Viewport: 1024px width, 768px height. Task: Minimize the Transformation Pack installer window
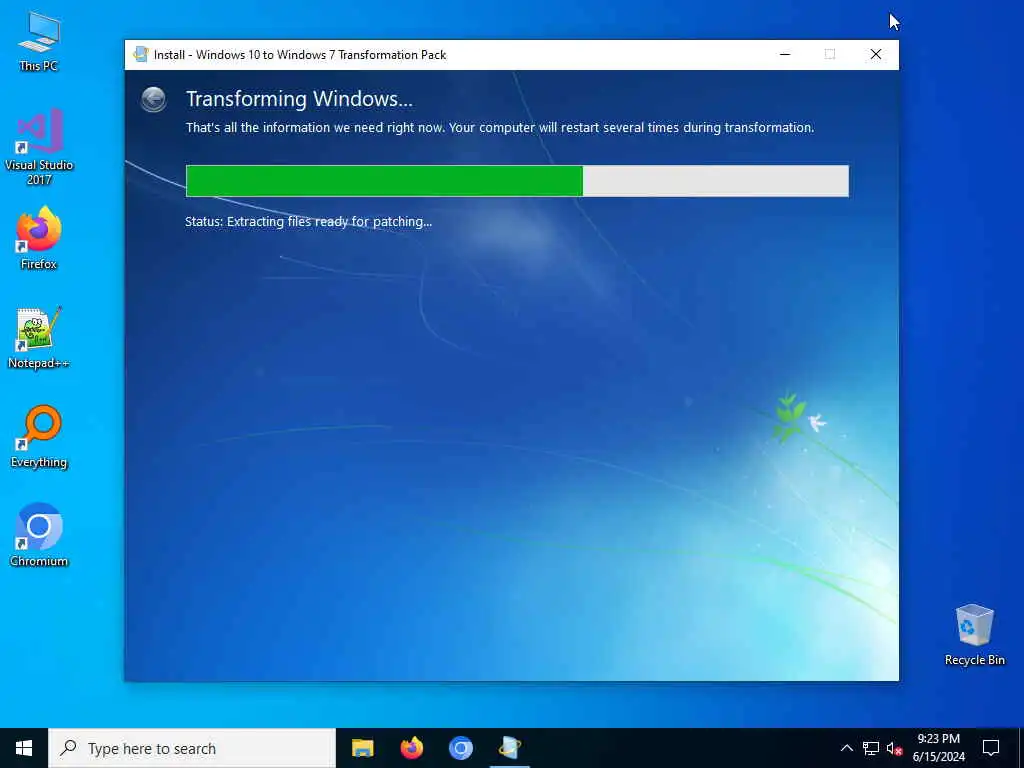[785, 54]
